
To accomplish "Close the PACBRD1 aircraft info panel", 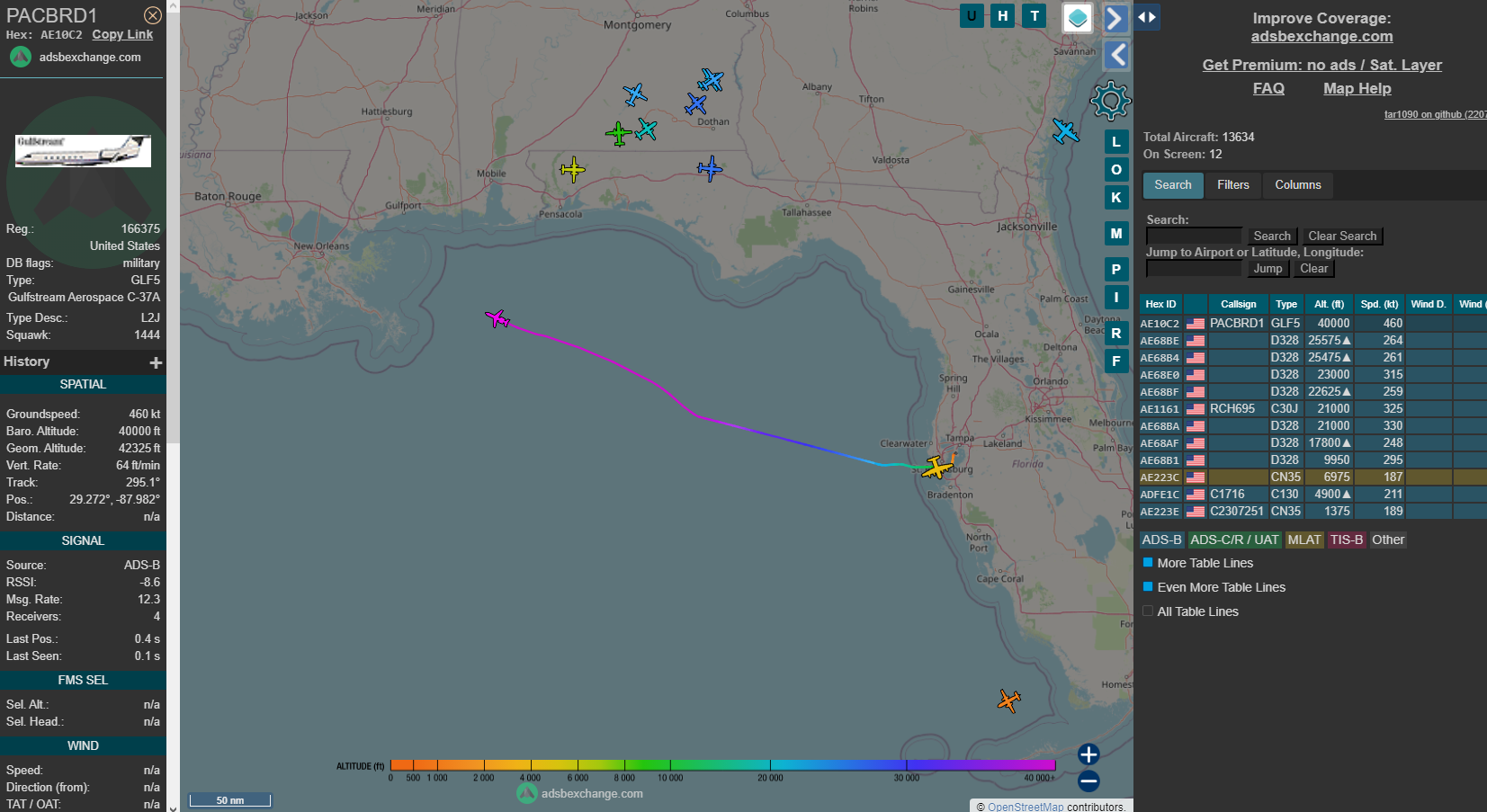I will [153, 15].
